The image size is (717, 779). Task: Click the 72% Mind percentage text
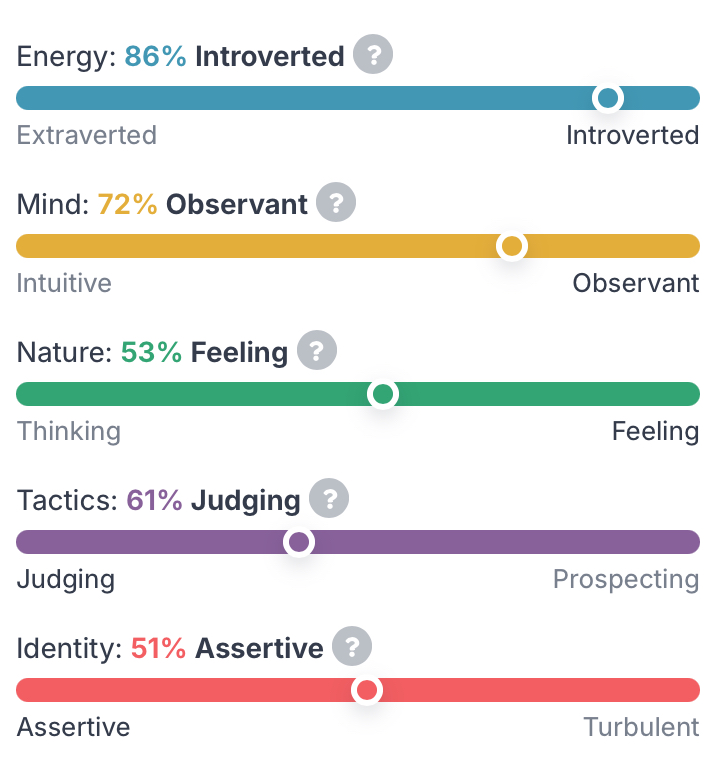[x=127, y=205]
